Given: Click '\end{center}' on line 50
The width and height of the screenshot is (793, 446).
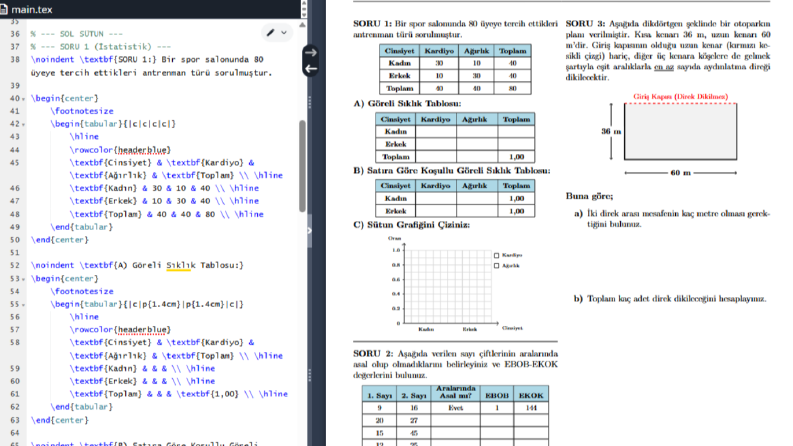Looking at the screenshot, I should coord(60,240).
